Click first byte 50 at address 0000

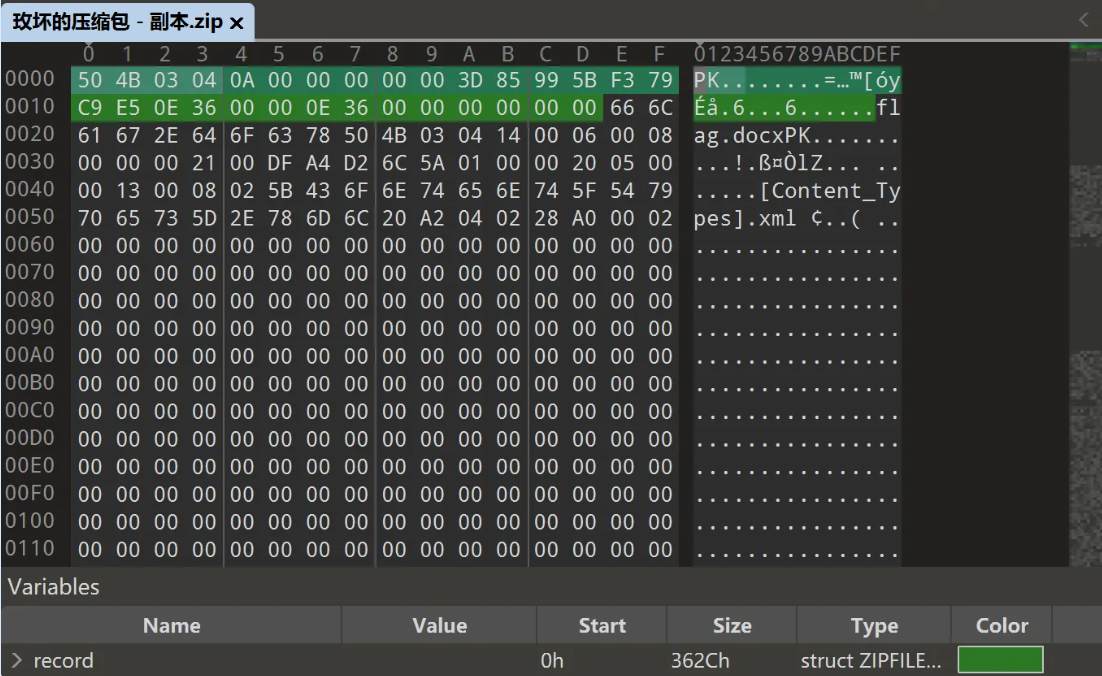coord(90,80)
